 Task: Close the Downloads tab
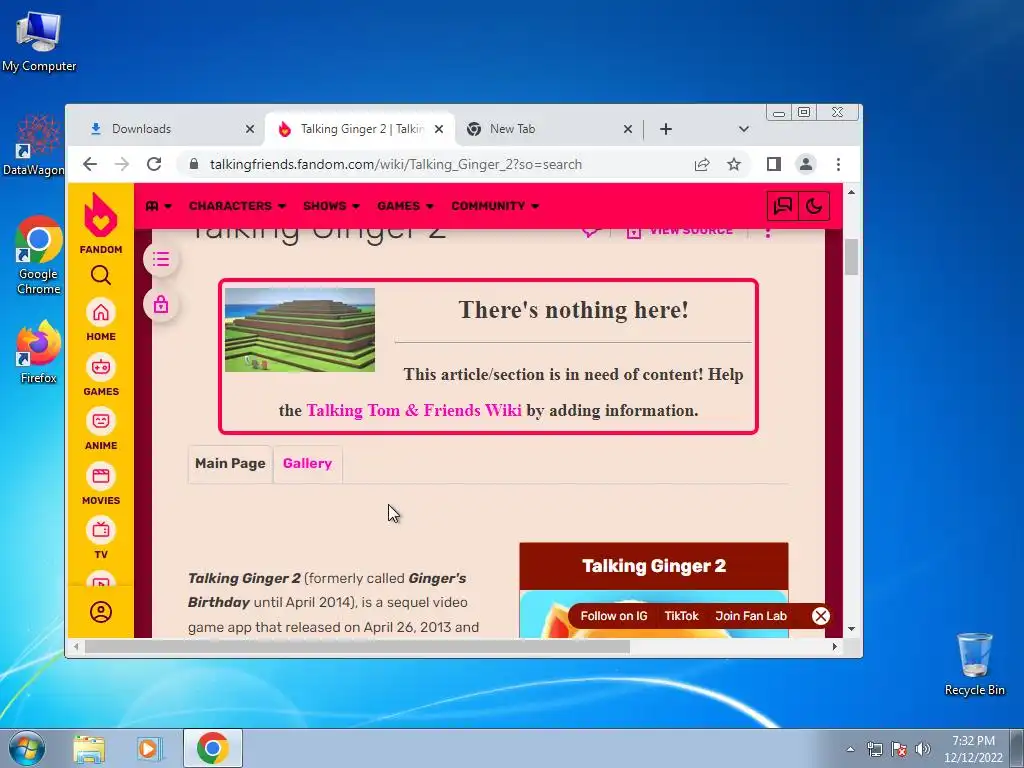click(x=249, y=129)
